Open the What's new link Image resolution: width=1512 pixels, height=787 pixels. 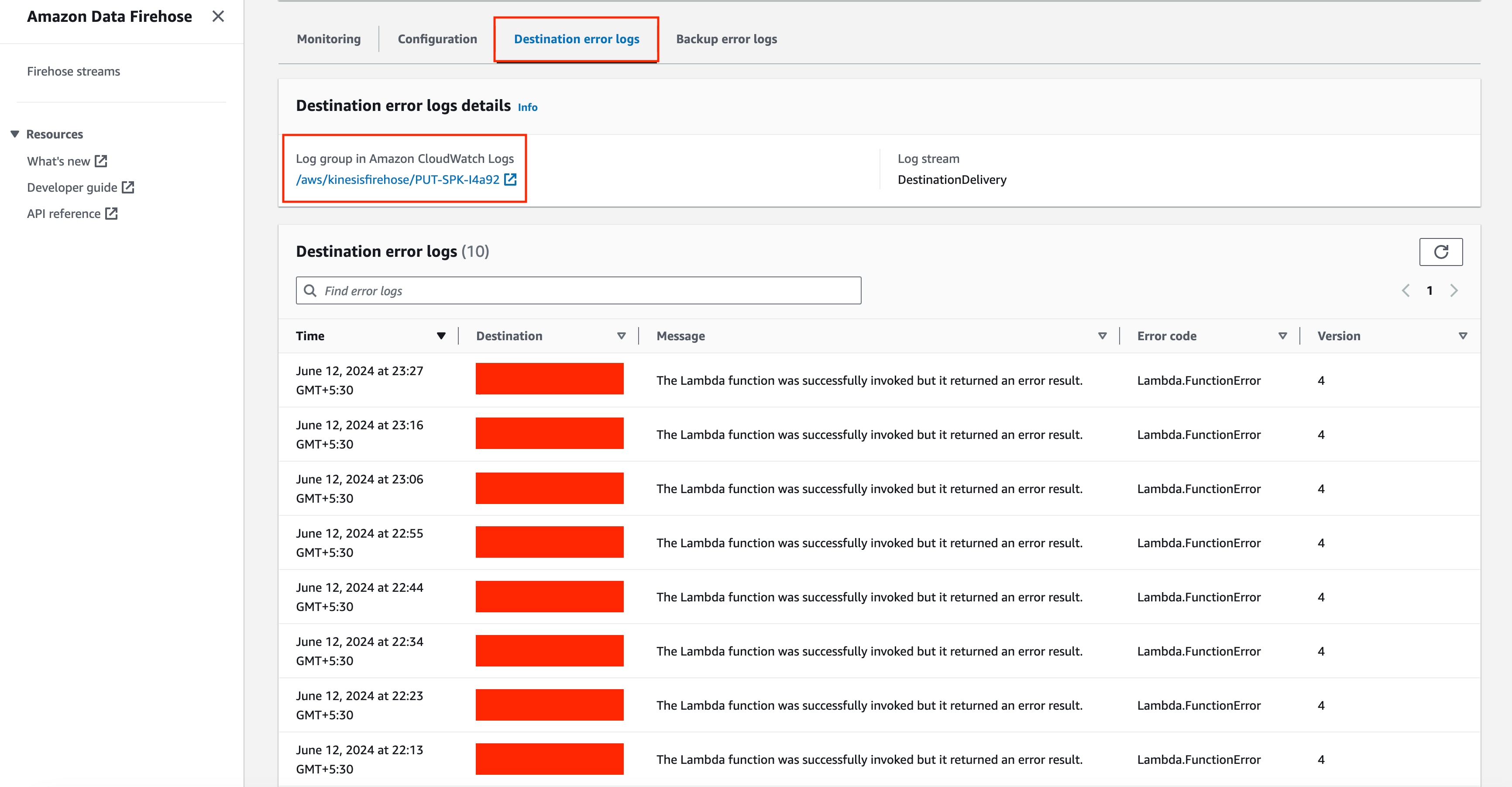point(67,161)
